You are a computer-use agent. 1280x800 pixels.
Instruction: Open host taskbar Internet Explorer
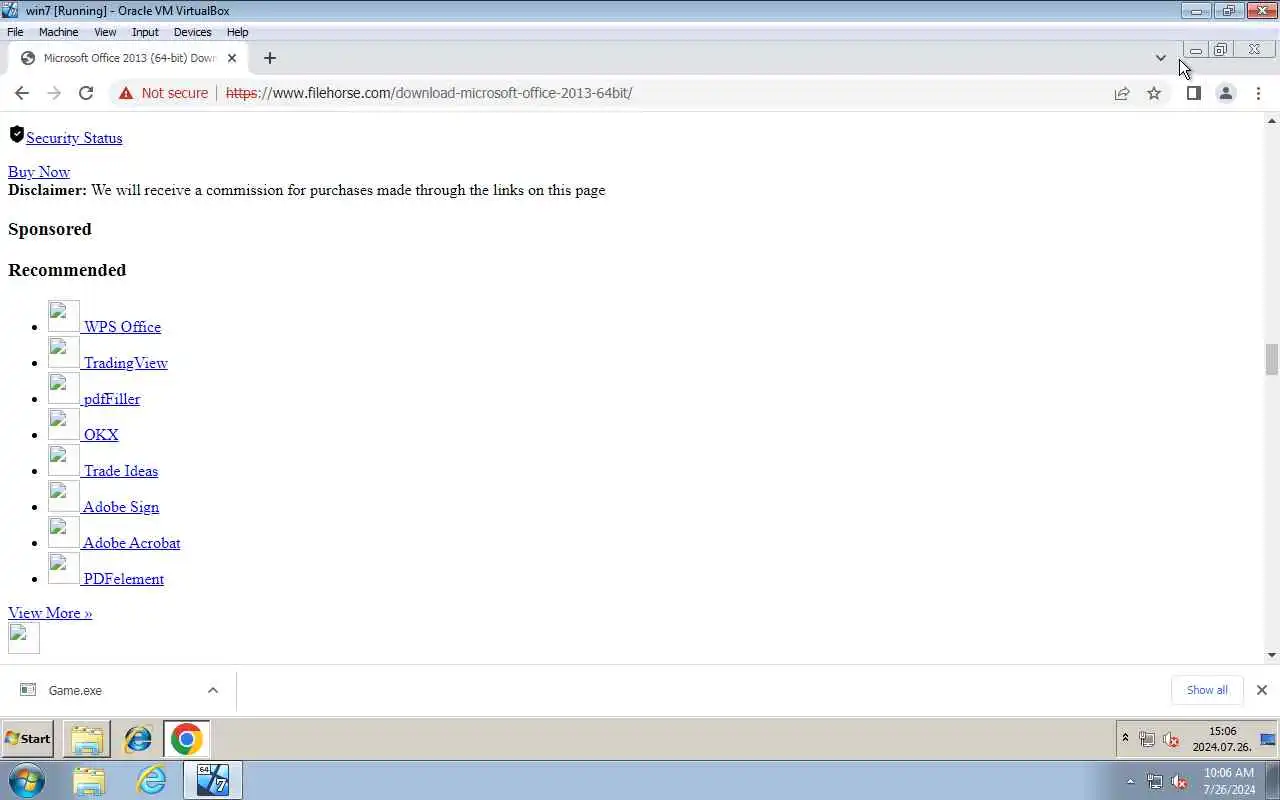pos(152,780)
